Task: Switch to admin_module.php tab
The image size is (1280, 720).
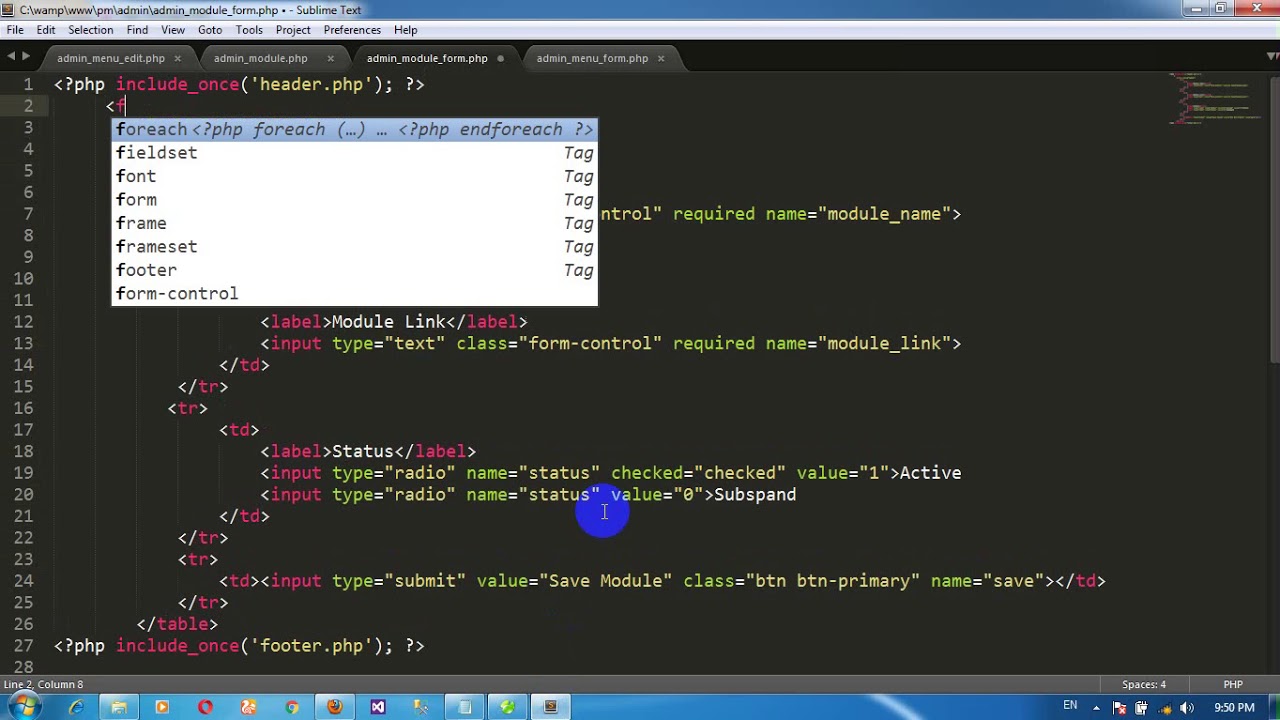Action: tap(260, 58)
